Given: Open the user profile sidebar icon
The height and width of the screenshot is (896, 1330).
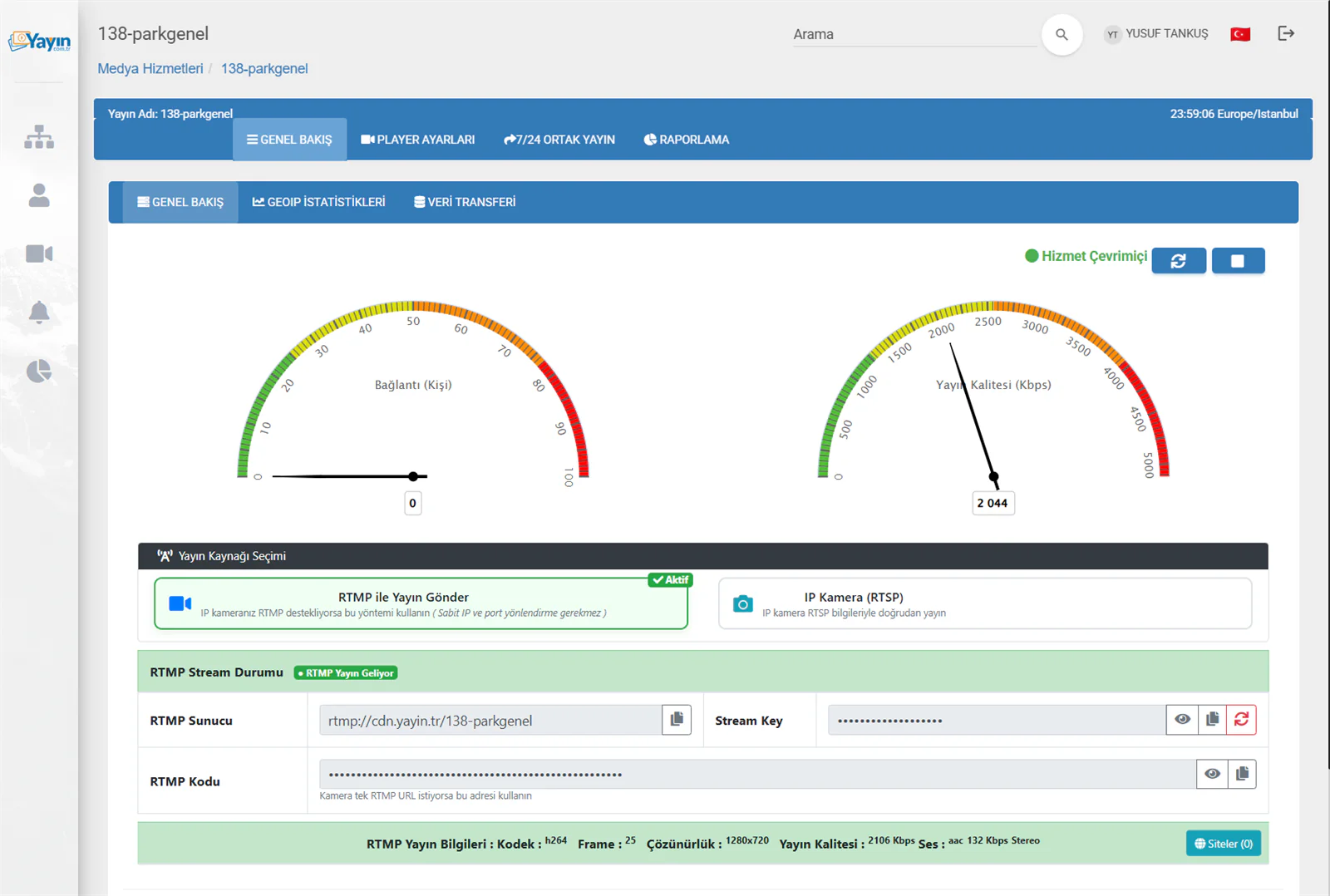Looking at the screenshot, I should [39, 195].
